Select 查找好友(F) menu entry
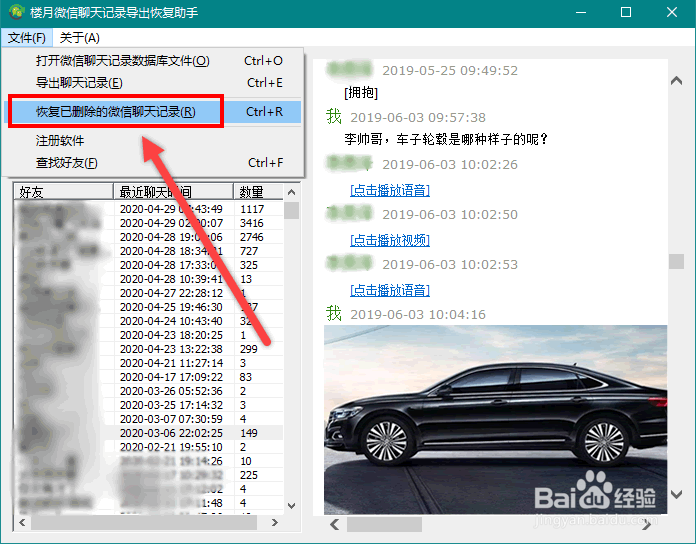Screen dimensions: 696x544 (153, 163)
